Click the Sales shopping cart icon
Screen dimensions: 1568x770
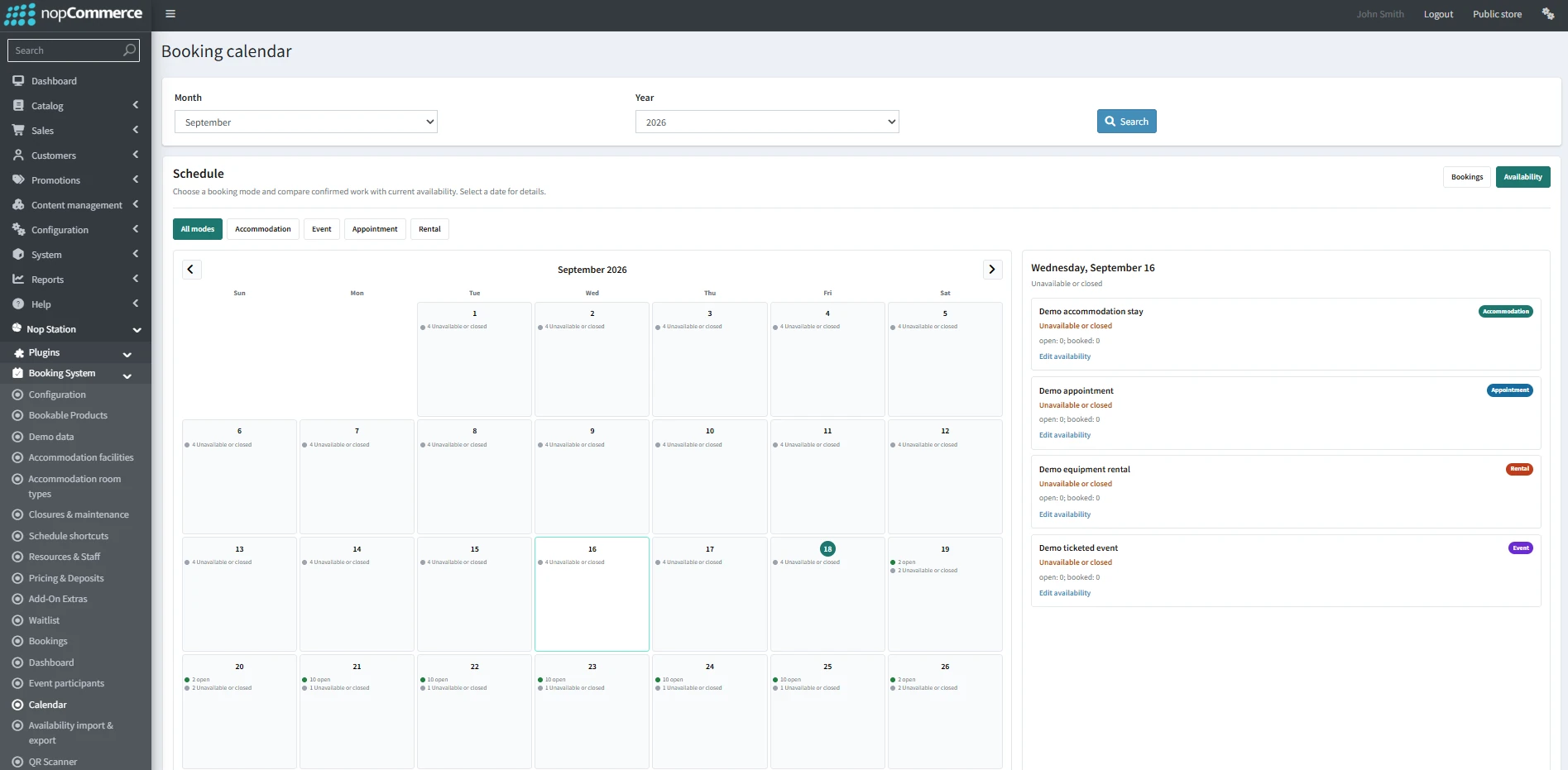(18, 131)
